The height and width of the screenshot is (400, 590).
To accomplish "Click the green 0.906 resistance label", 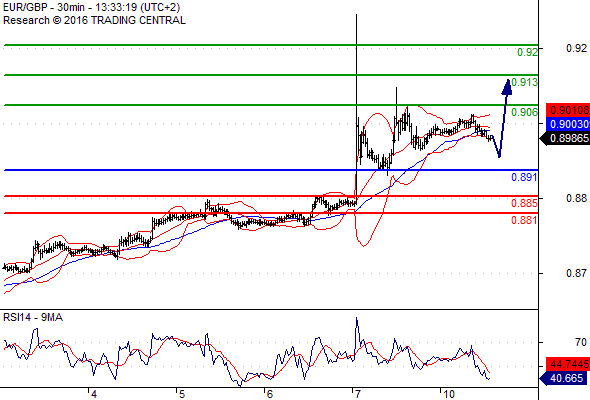I will coord(524,112).
